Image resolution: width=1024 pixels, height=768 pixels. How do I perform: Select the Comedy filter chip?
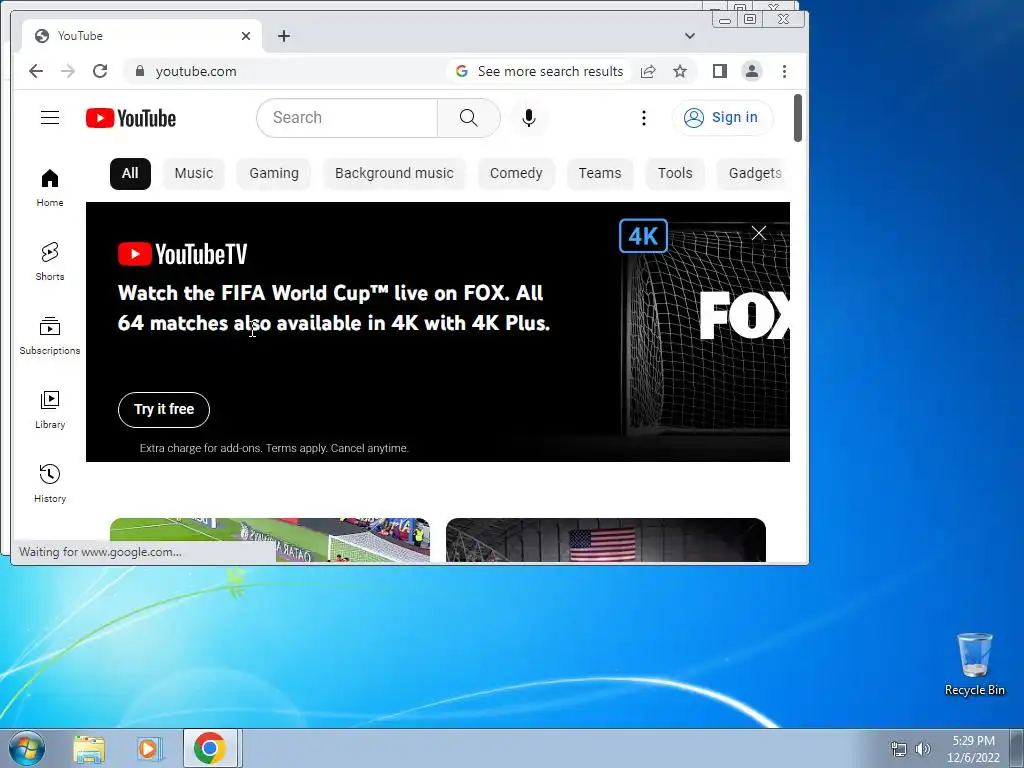pyautogui.click(x=516, y=173)
